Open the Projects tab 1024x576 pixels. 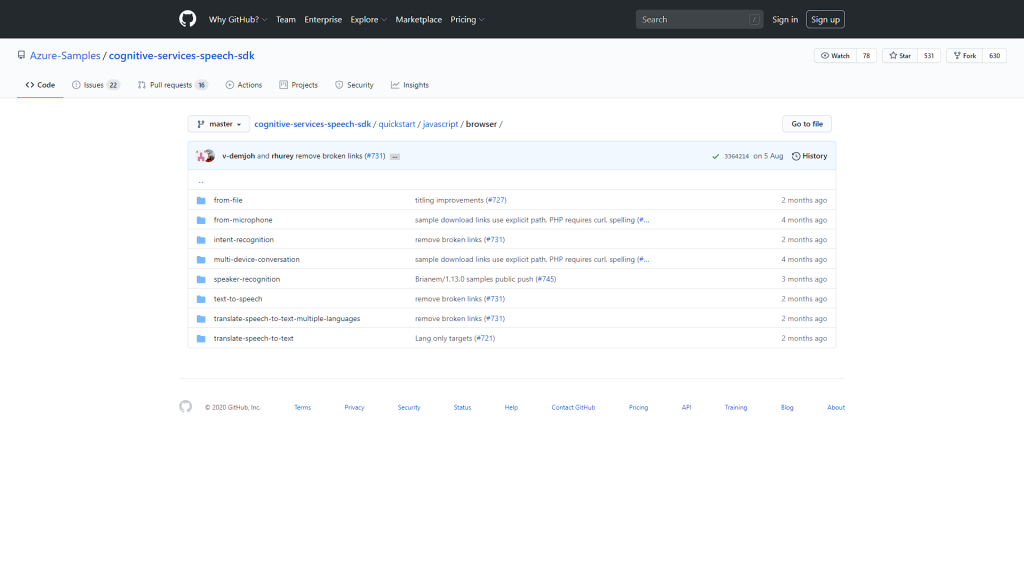[x=298, y=85]
